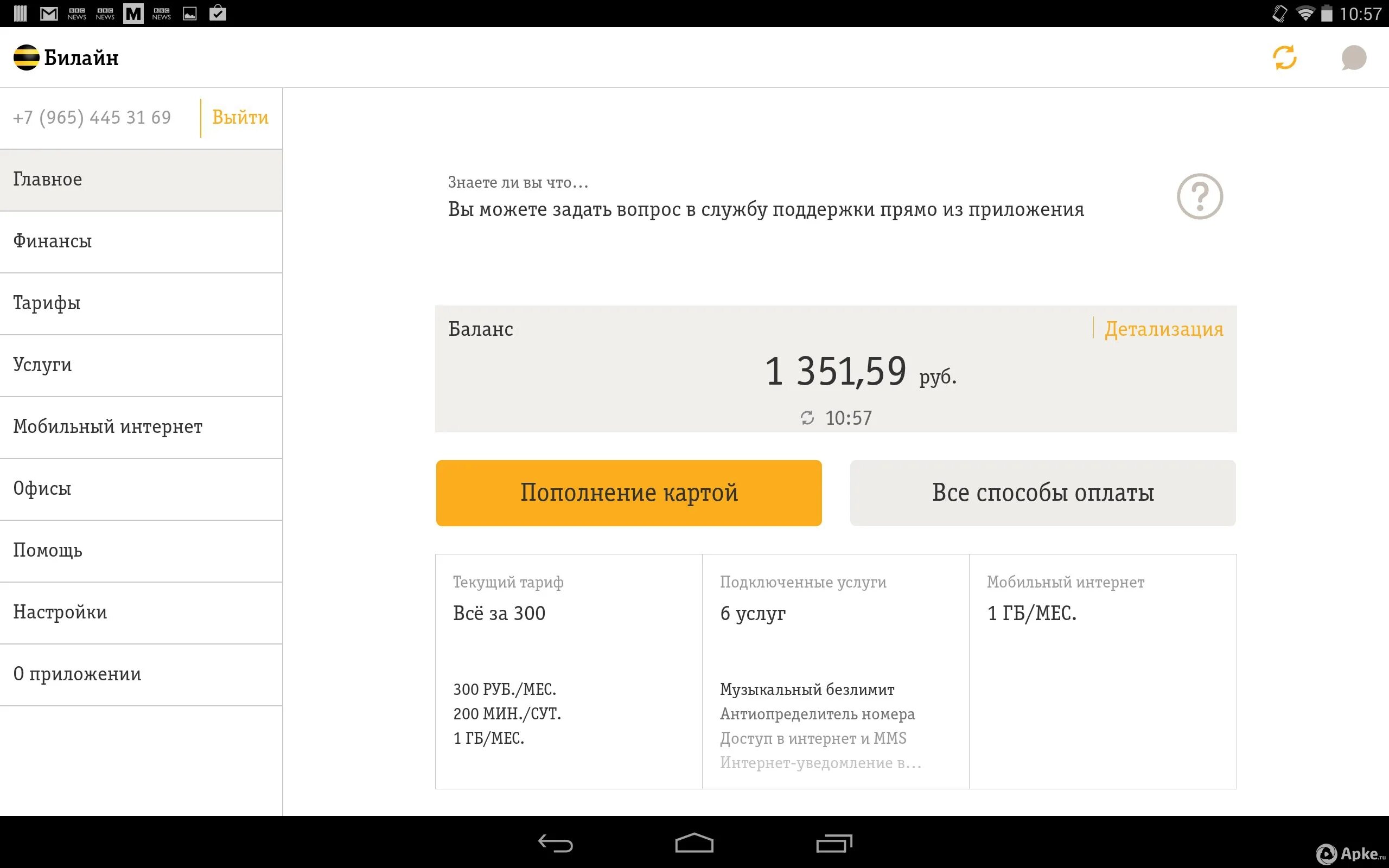Tap the balance amount 1 351,59 руб.

coord(860,372)
